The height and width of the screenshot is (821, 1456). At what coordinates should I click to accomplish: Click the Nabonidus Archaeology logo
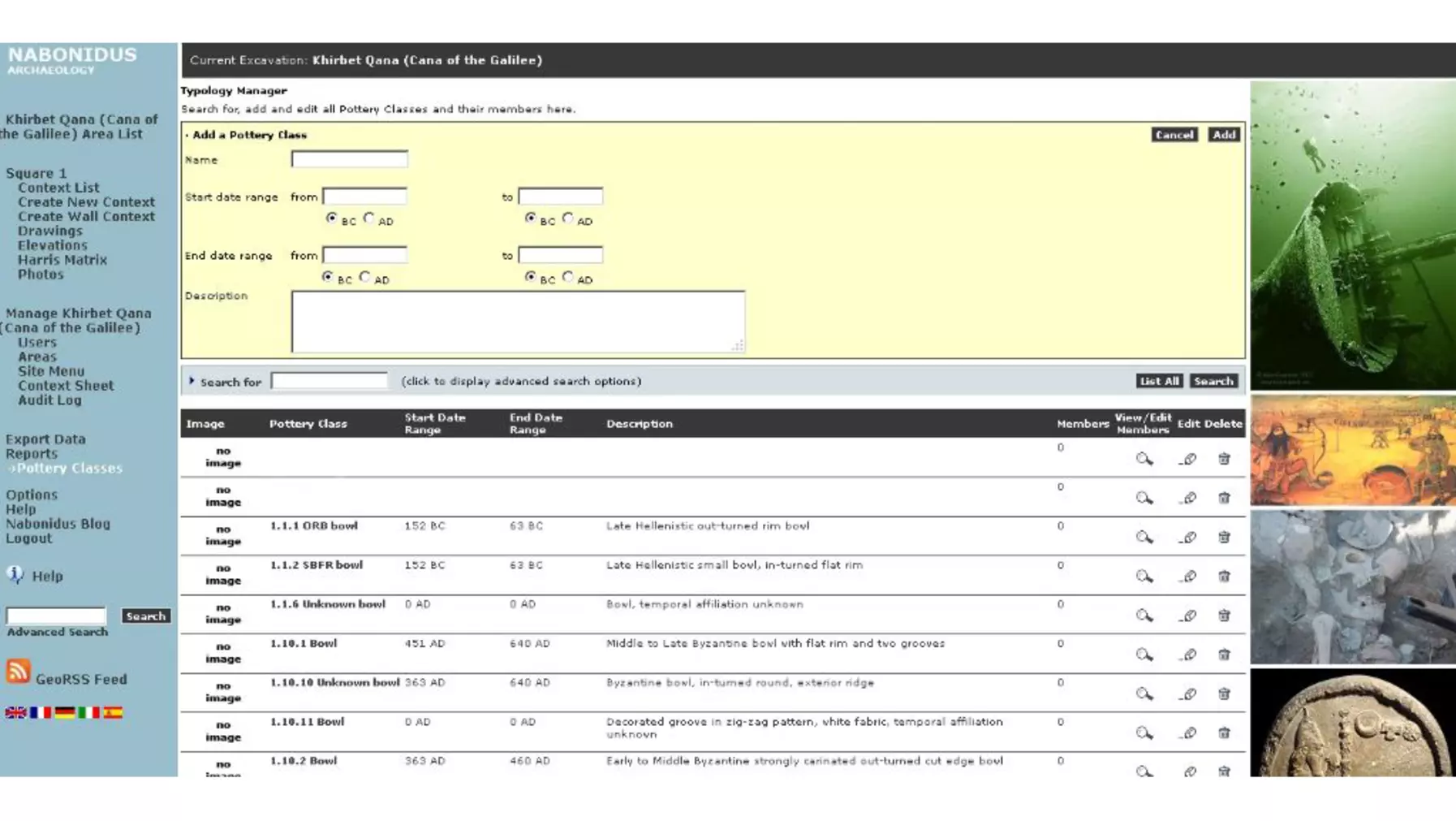click(x=72, y=60)
